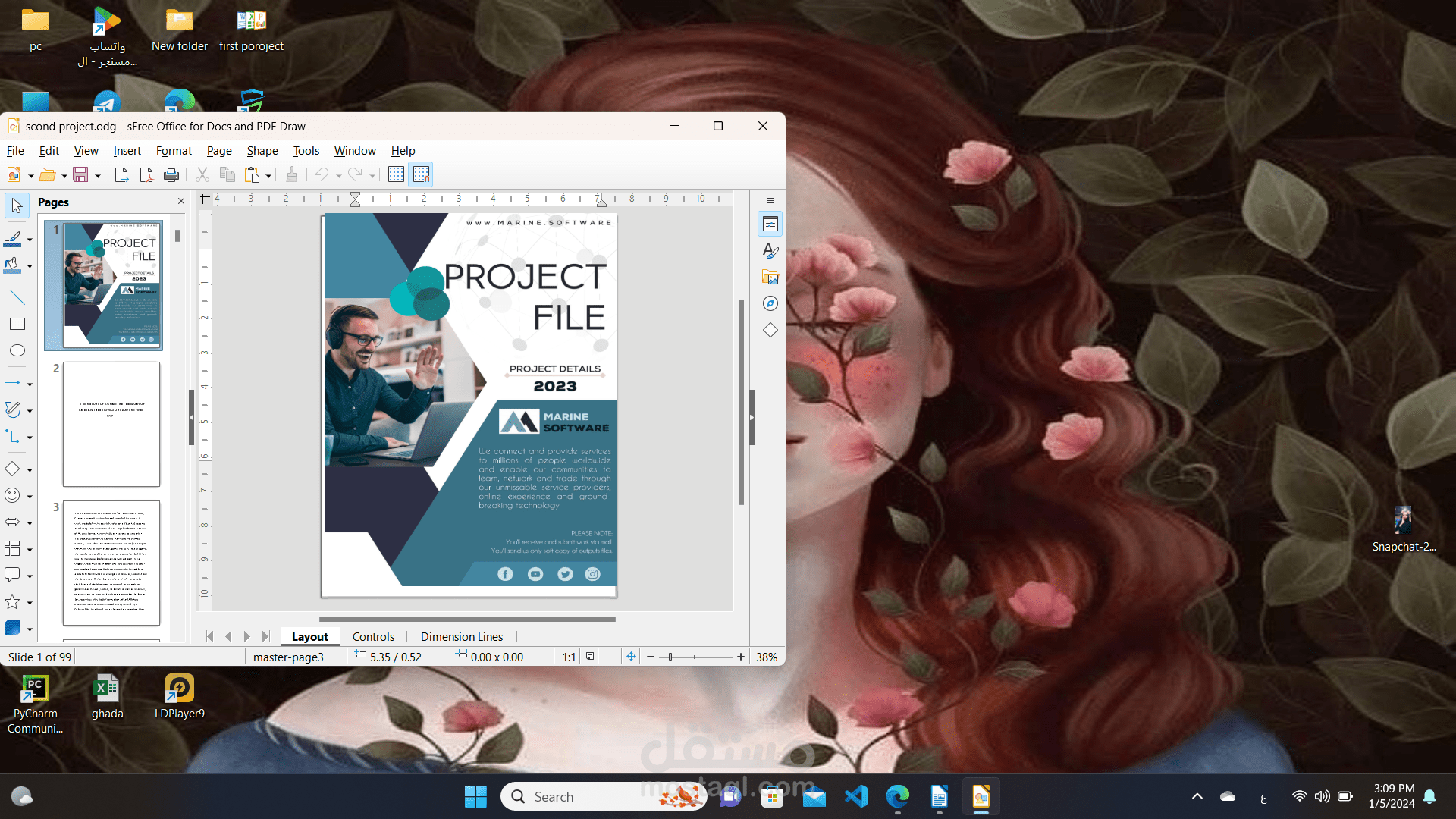Click the Insert Line tool
The height and width of the screenshot is (819, 1456).
pos(17,297)
